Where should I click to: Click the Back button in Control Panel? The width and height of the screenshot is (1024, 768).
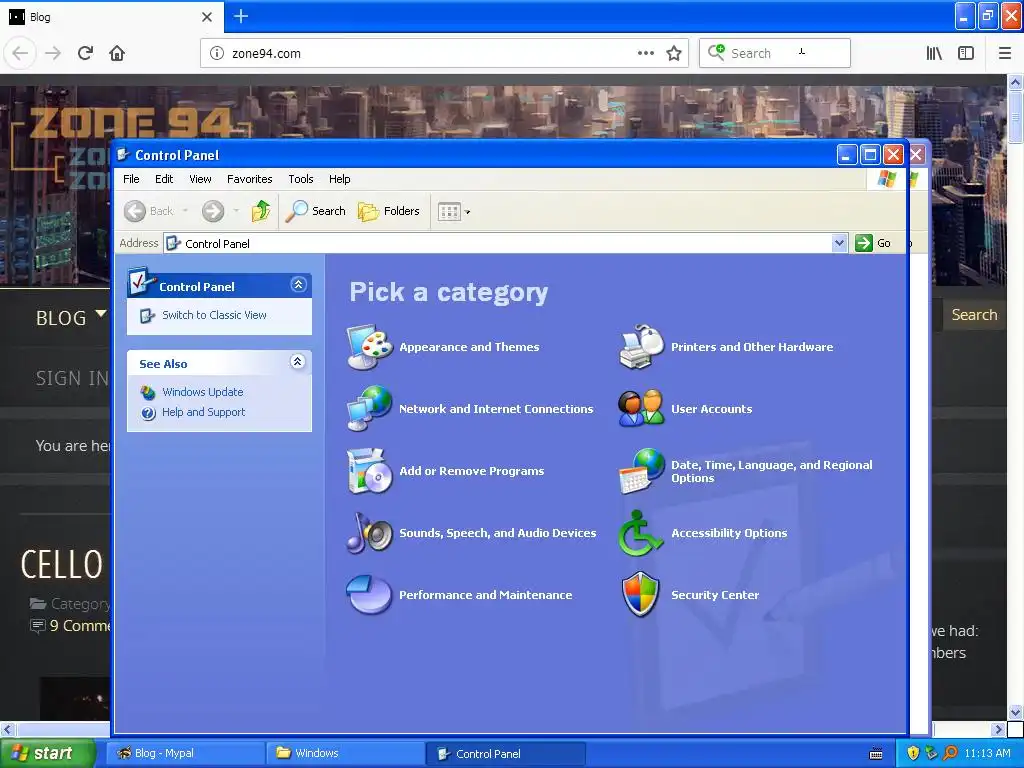149,211
